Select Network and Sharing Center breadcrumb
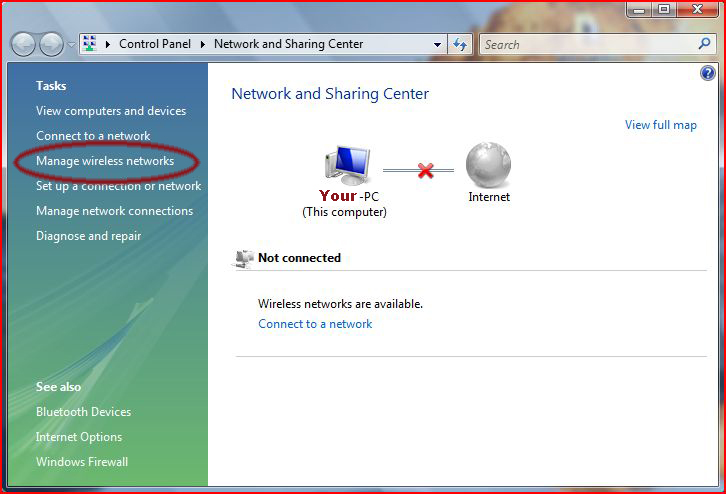 click(288, 44)
